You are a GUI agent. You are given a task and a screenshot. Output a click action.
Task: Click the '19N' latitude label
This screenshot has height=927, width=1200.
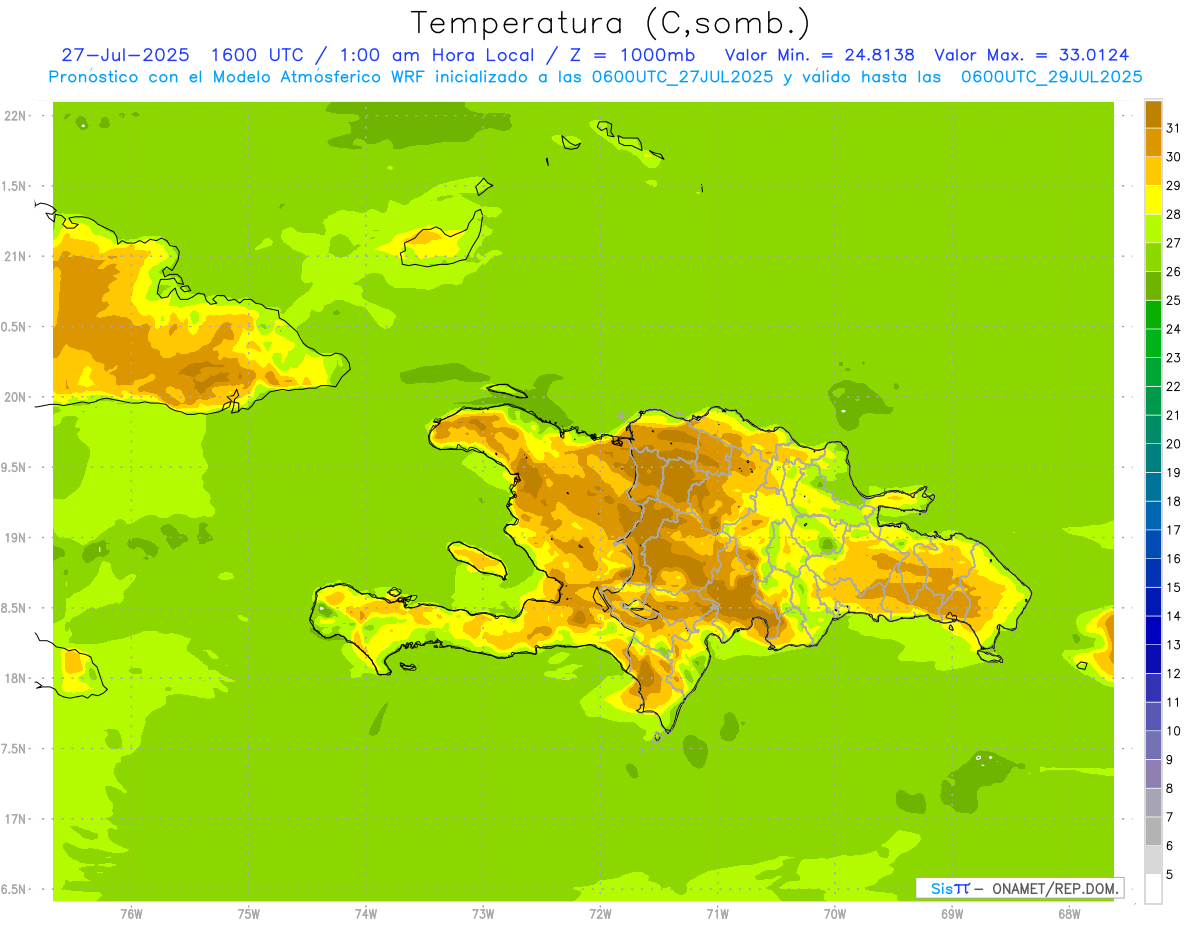15,538
